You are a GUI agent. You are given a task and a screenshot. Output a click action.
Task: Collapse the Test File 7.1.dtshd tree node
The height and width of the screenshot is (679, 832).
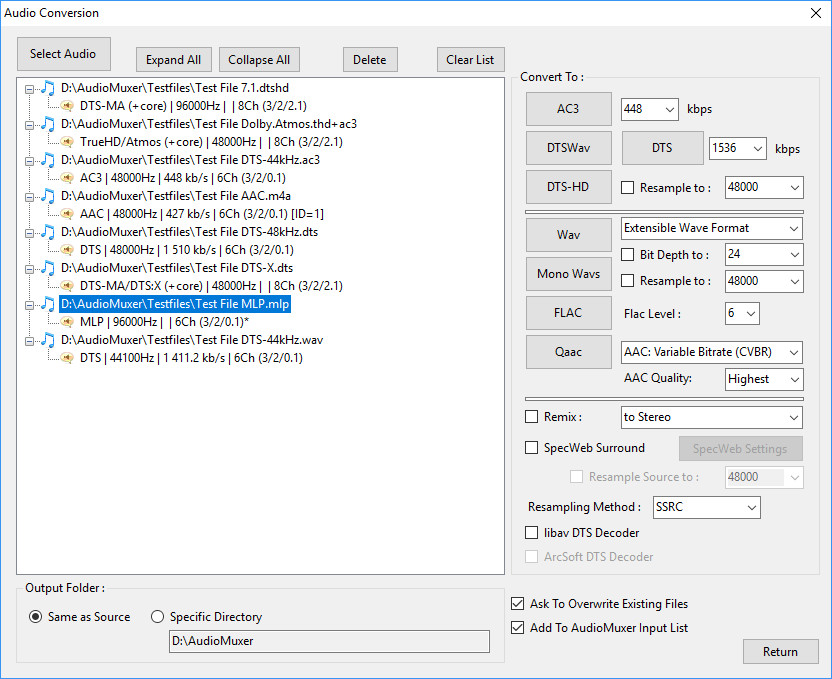click(x=30, y=89)
